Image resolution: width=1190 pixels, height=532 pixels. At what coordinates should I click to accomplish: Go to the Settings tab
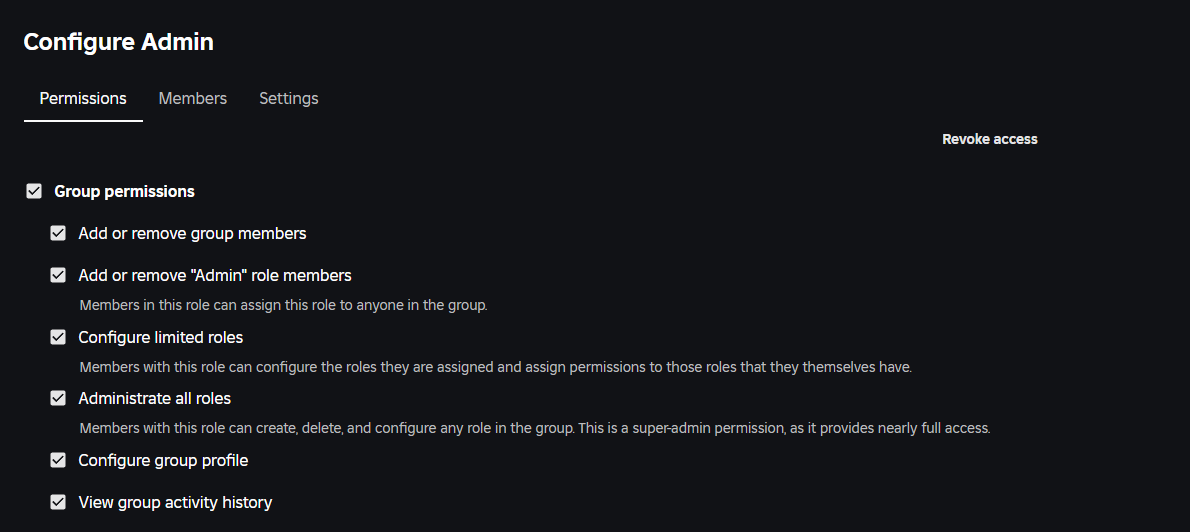point(289,99)
